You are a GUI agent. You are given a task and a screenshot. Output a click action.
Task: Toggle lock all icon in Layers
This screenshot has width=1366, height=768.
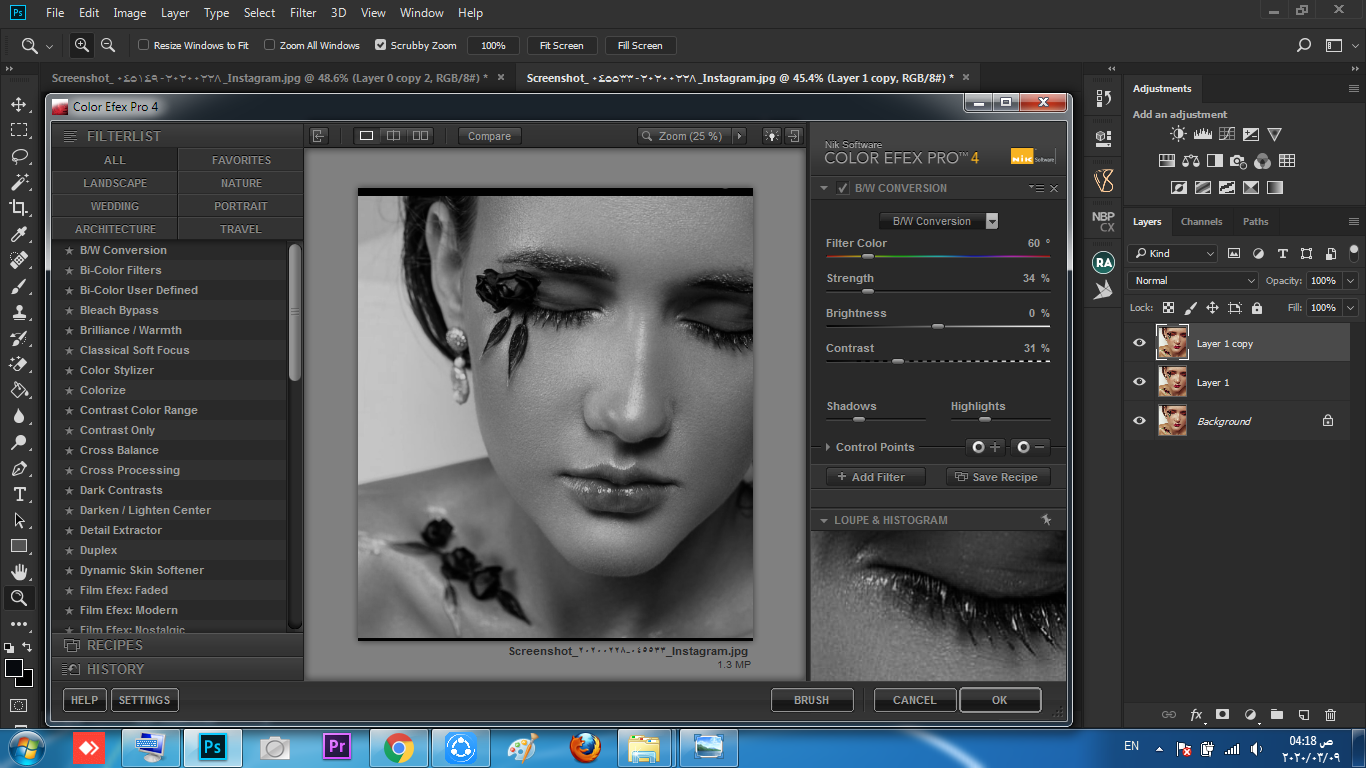pyautogui.click(x=1257, y=308)
